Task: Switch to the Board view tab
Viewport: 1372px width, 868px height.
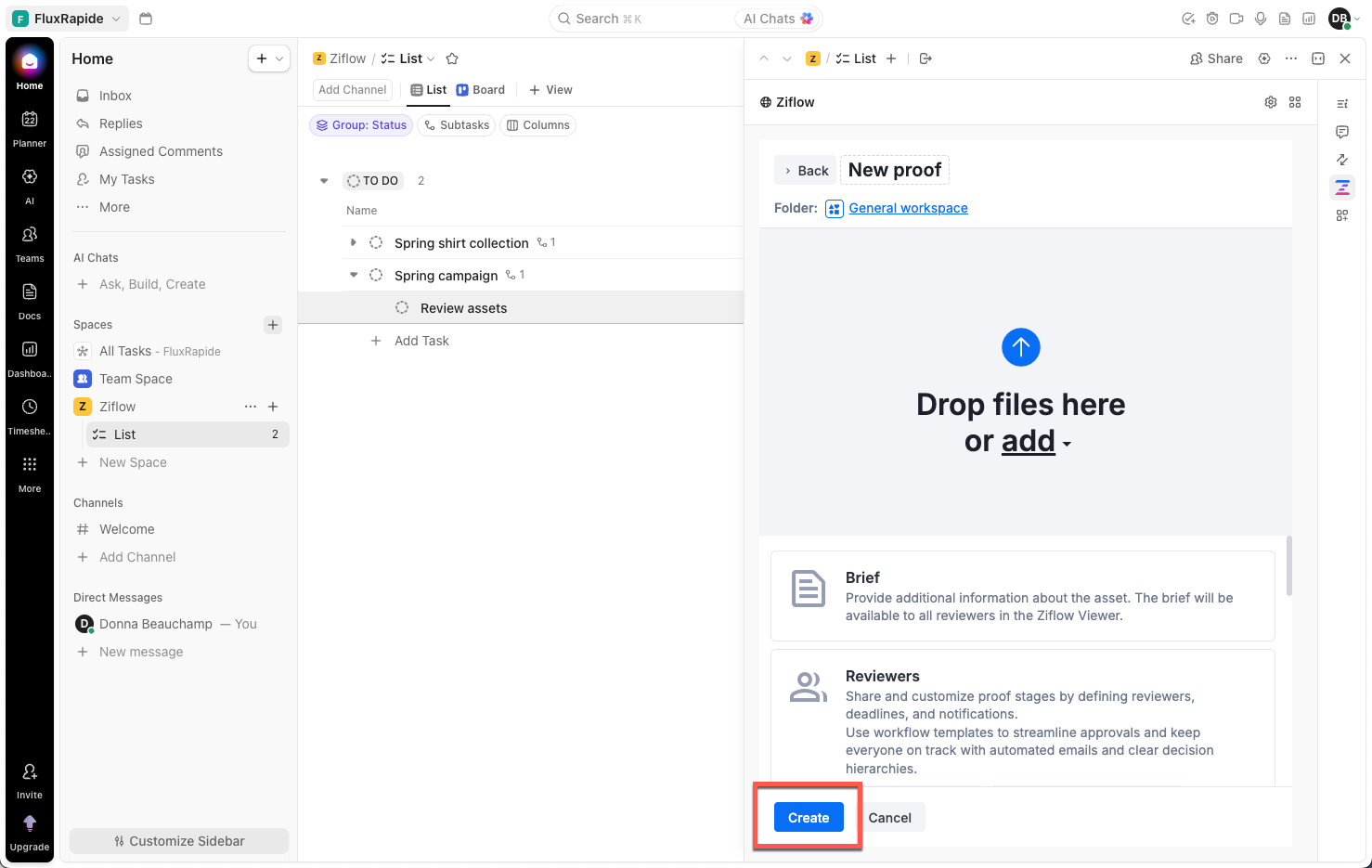Action: click(481, 90)
